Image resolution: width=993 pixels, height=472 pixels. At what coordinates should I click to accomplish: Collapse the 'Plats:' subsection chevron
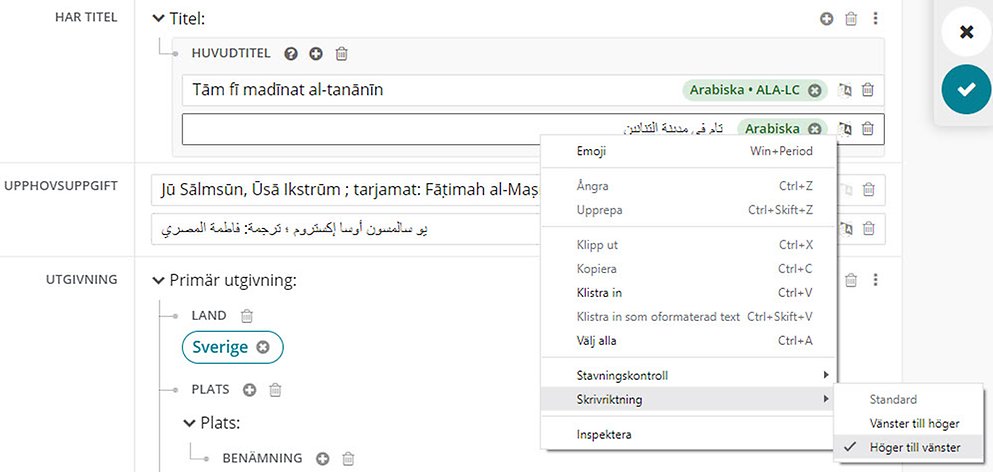click(189, 423)
